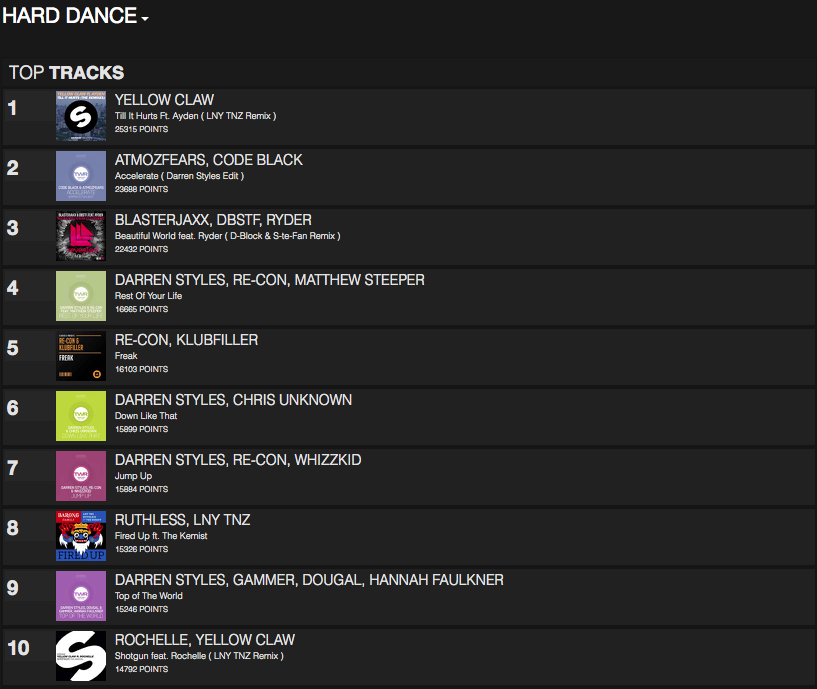Open the BLASTERJAXX, DBSTF, RYDER artist link
Screen dimensions: 817x689
213,220
